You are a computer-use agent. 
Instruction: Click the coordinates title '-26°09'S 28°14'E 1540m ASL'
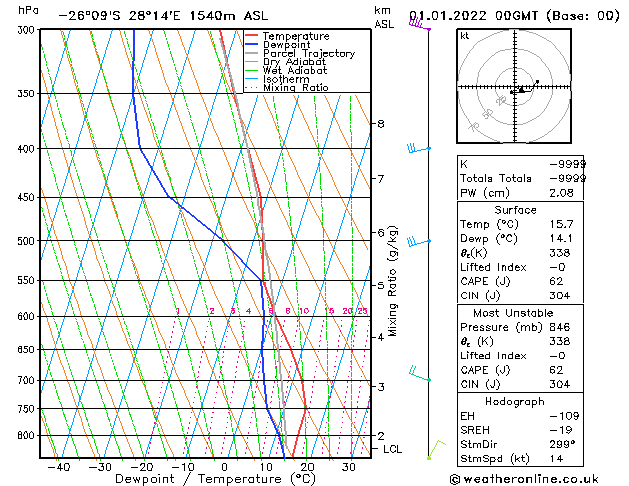(x=163, y=16)
